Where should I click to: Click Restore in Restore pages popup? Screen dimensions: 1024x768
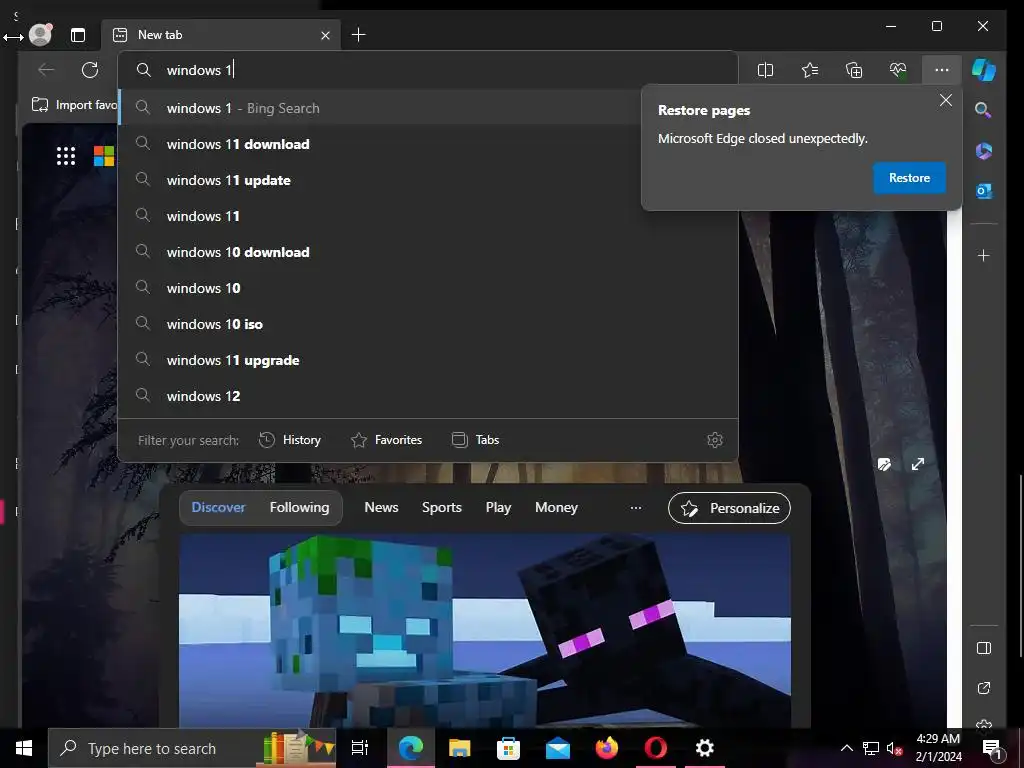(909, 178)
